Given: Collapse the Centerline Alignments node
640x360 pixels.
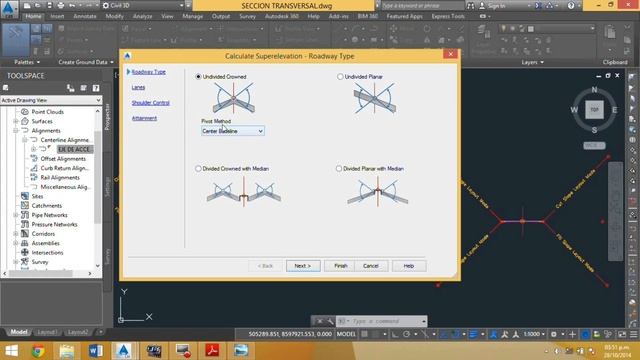Looking at the screenshot, I should pos(24,140).
